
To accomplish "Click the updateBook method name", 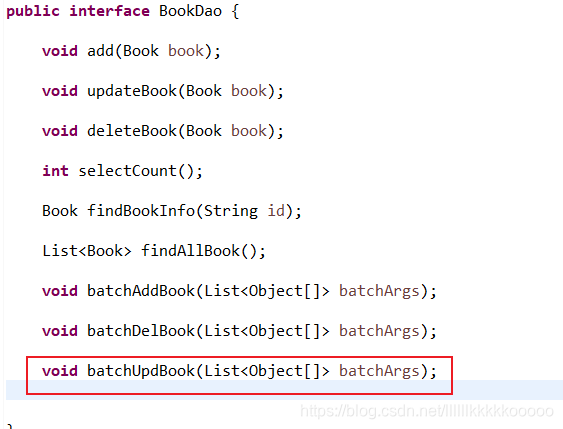I will [x=132, y=91].
